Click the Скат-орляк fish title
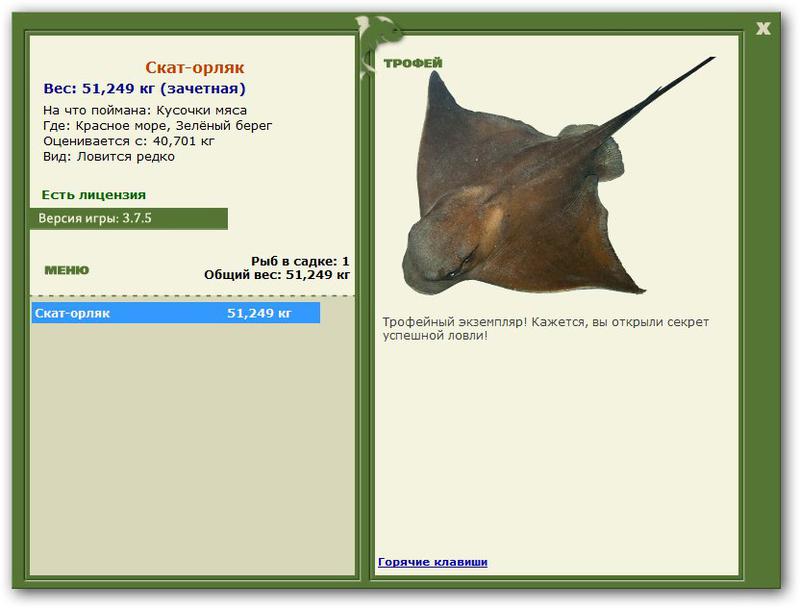The width and height of the screenshot is (800, 608). (195, 67)
